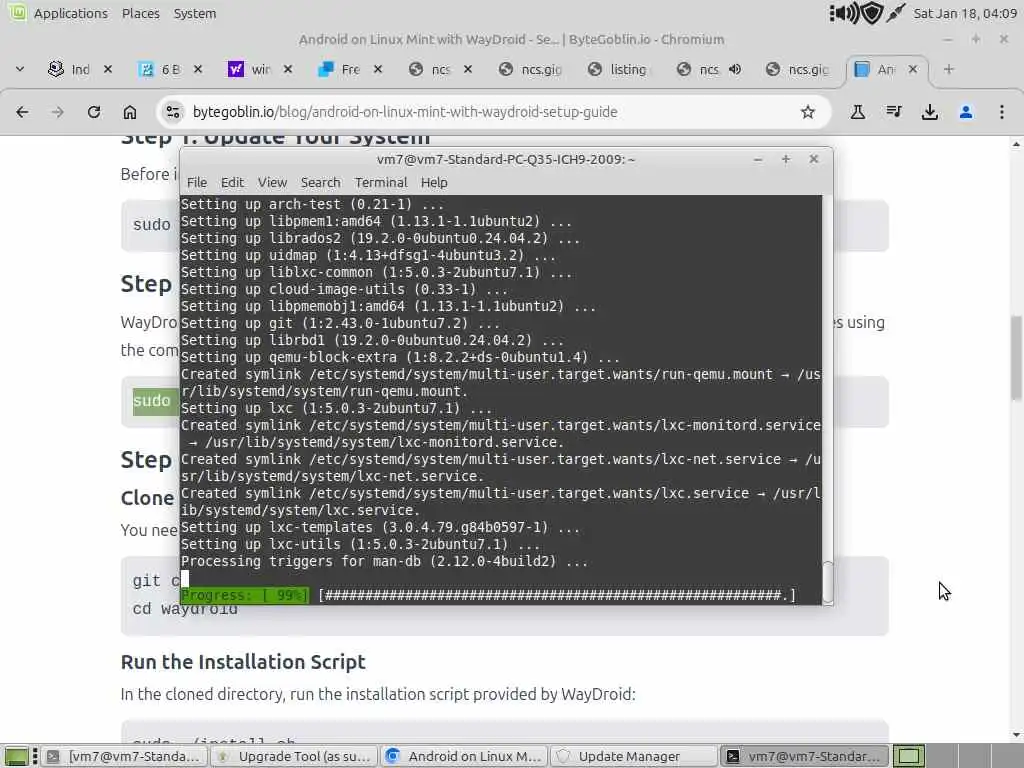Image resolution: width=1024 pixels, height=768 pixels.
Task: Switch to Upgrade Tool taskbar window
Action: (295, 756)
